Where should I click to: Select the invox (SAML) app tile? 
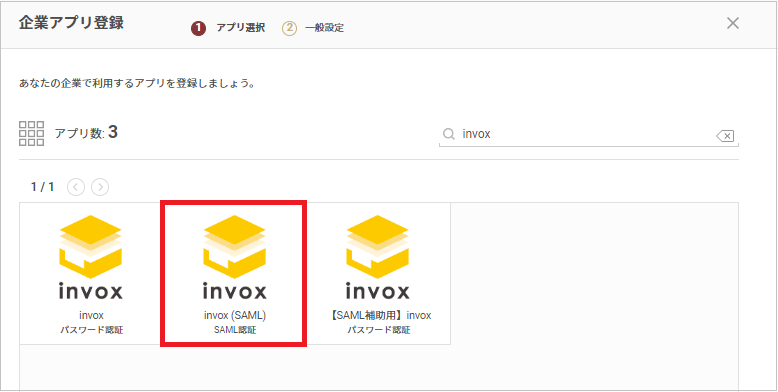point(234,273)
